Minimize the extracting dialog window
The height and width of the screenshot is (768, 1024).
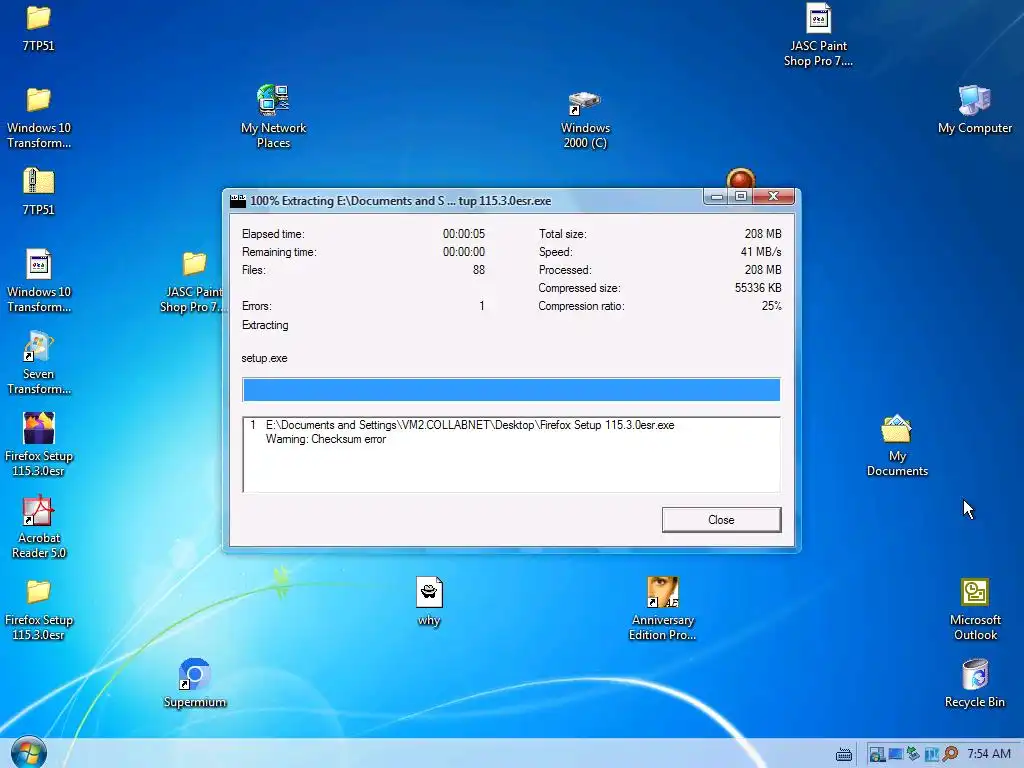pos(716,197)
